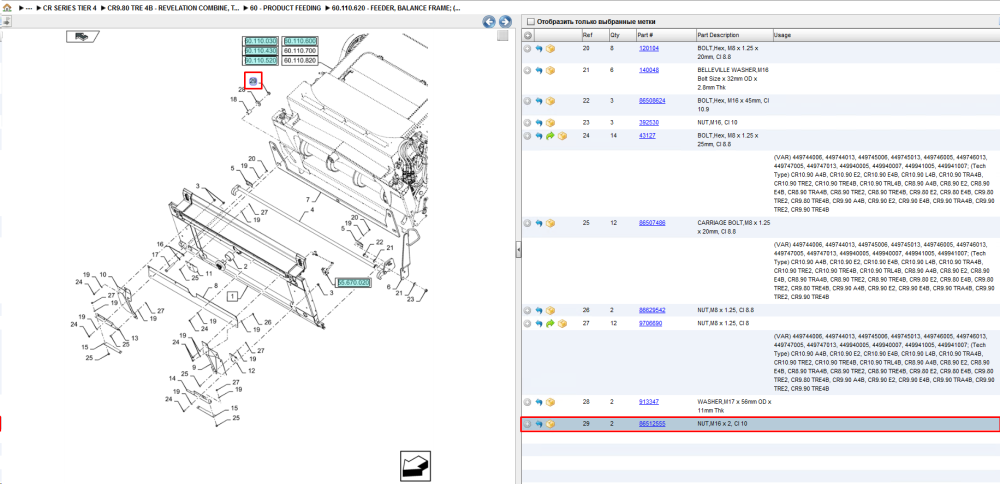Open 'CR SERIES TIER 4' breadcrumb

[x=70, y=8]
